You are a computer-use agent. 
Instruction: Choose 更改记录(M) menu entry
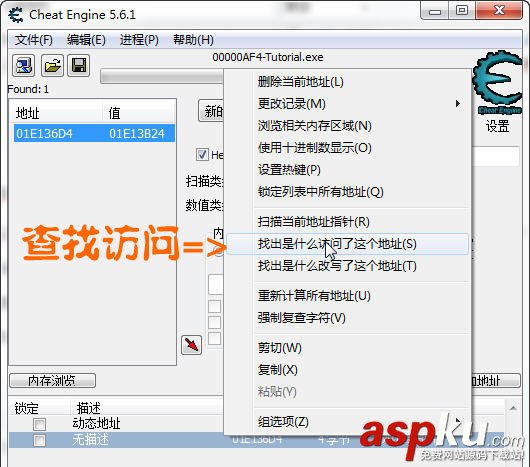(347, 104)
